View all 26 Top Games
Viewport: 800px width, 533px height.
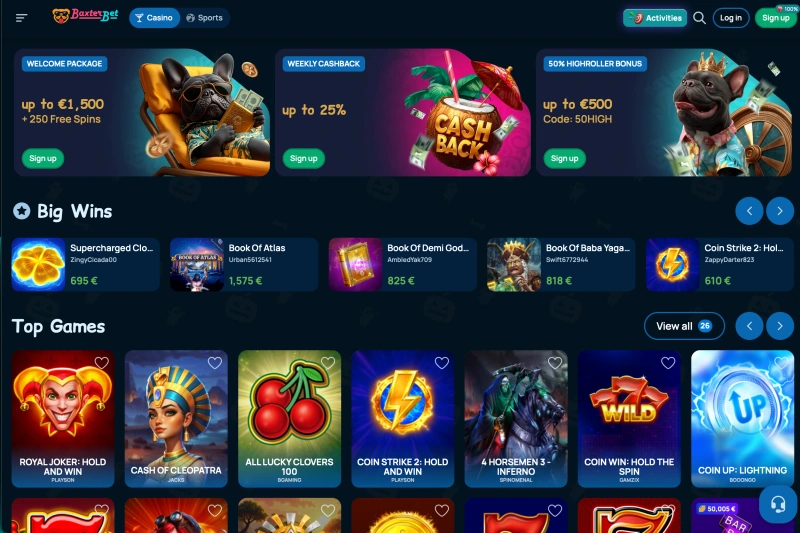[684, 326]
